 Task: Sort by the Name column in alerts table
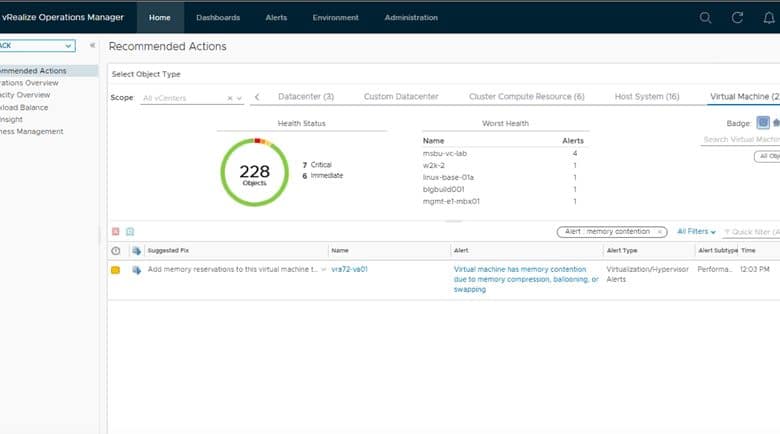[340, 250]
